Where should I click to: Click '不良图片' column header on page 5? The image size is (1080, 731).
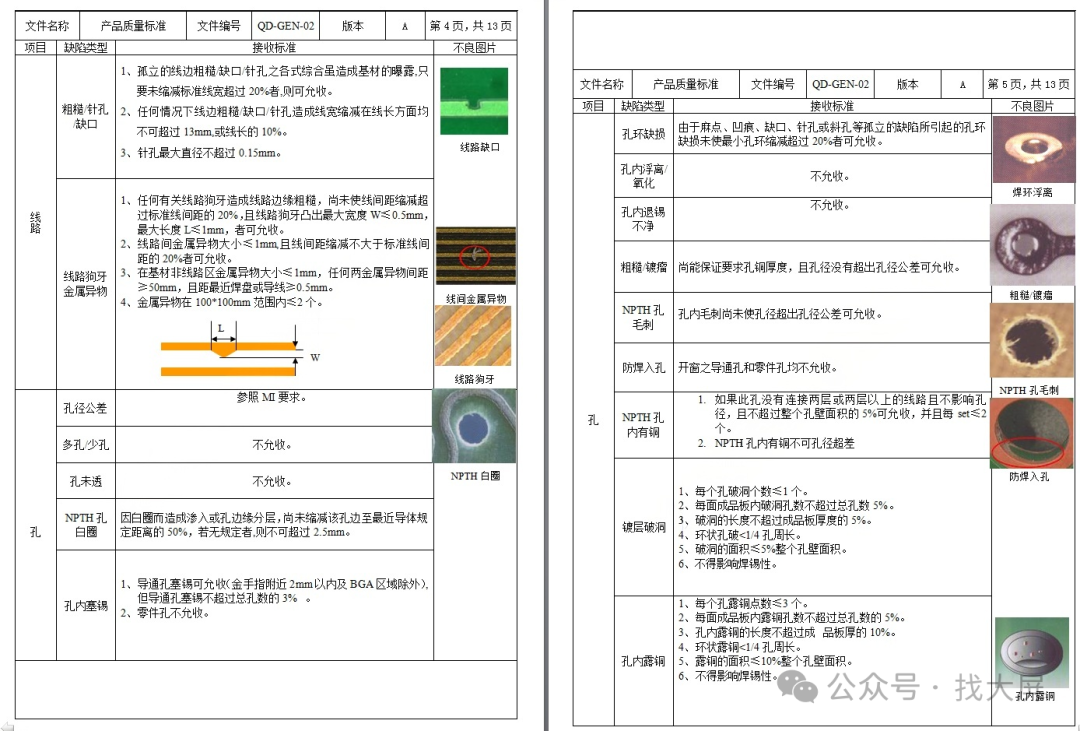pos(1032,106)
